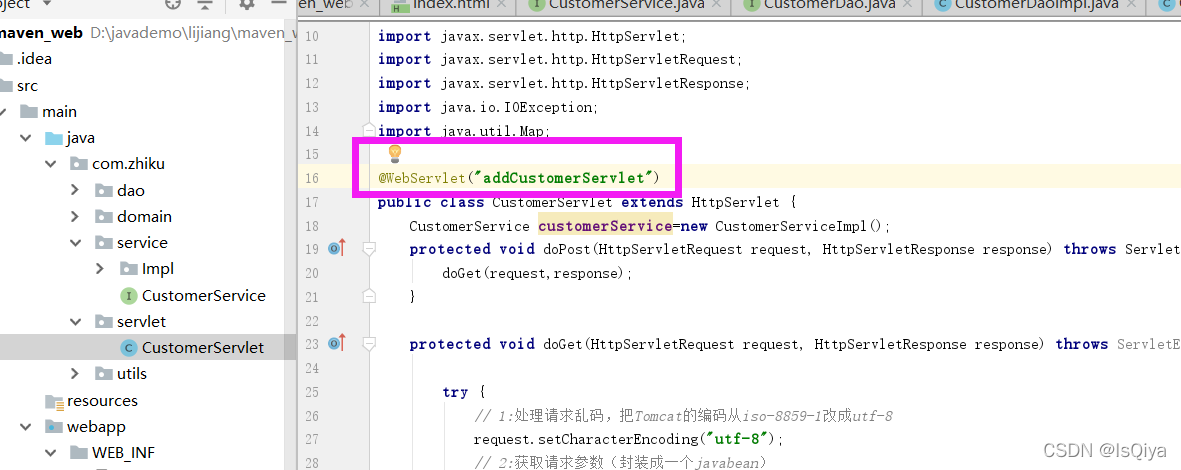Click the java.io.IOException import line
1181x470 pixels.
(488, 107)
